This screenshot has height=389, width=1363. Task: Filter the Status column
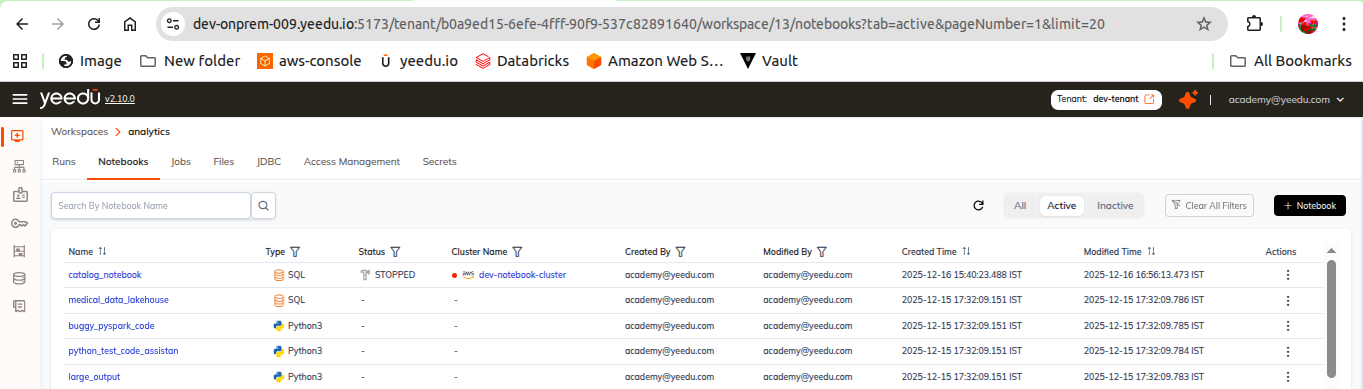395,252
